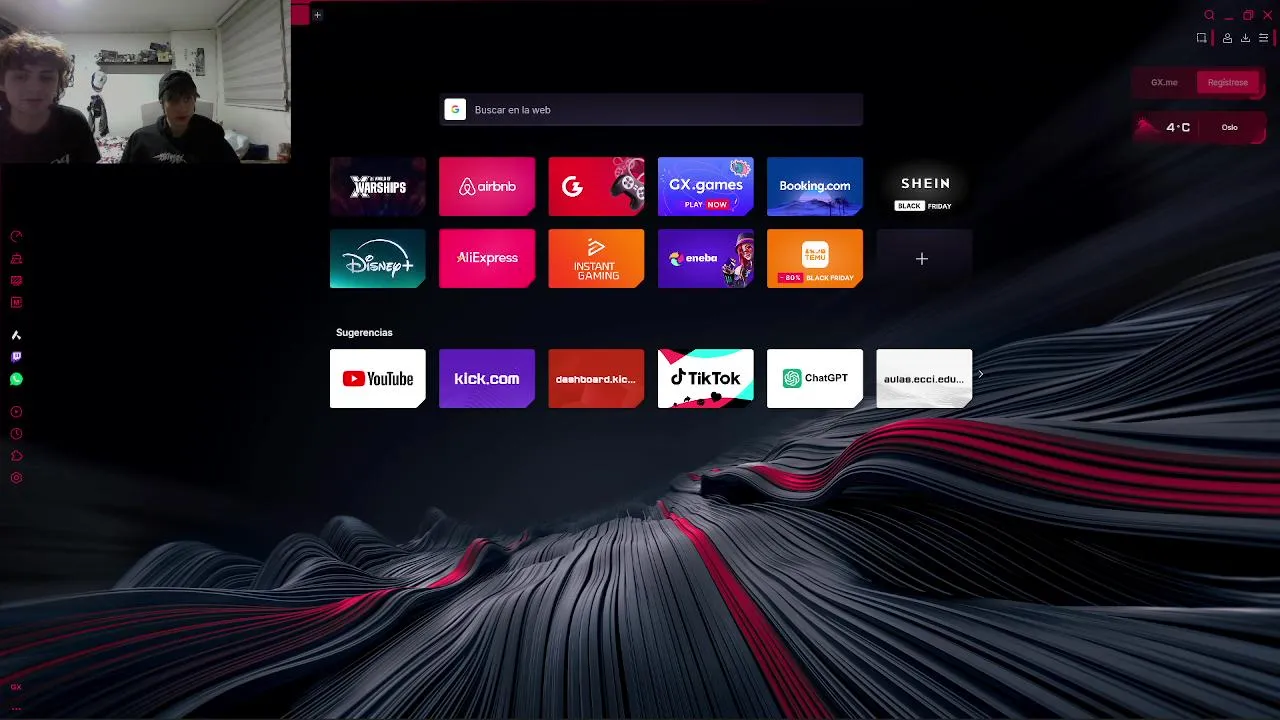Screen dimensions: 1280x720
Task: Open the AliExpress speed dial tile
Action: [487, 259]
